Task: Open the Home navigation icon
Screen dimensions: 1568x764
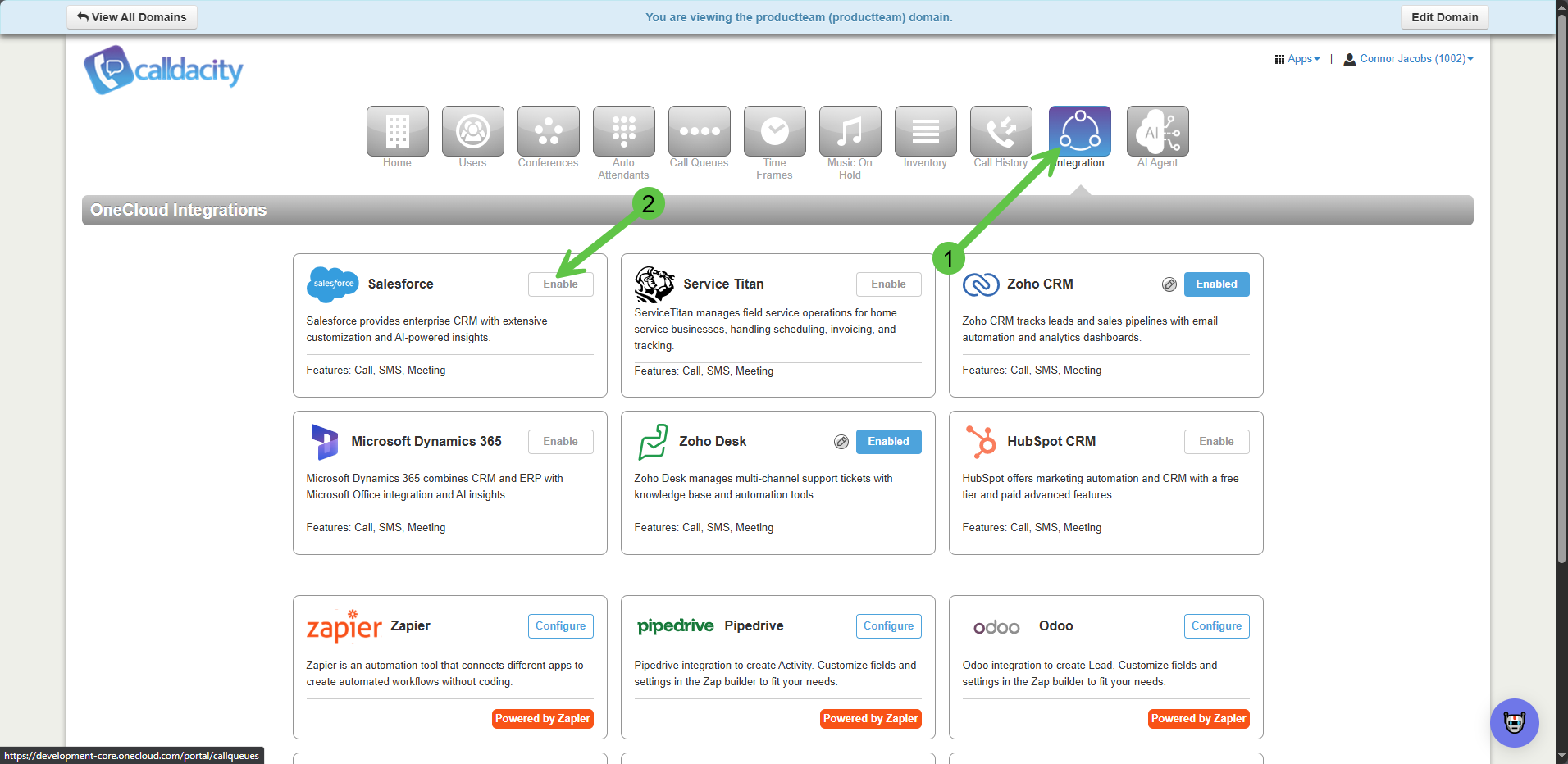Action: (x=397, y=131)
